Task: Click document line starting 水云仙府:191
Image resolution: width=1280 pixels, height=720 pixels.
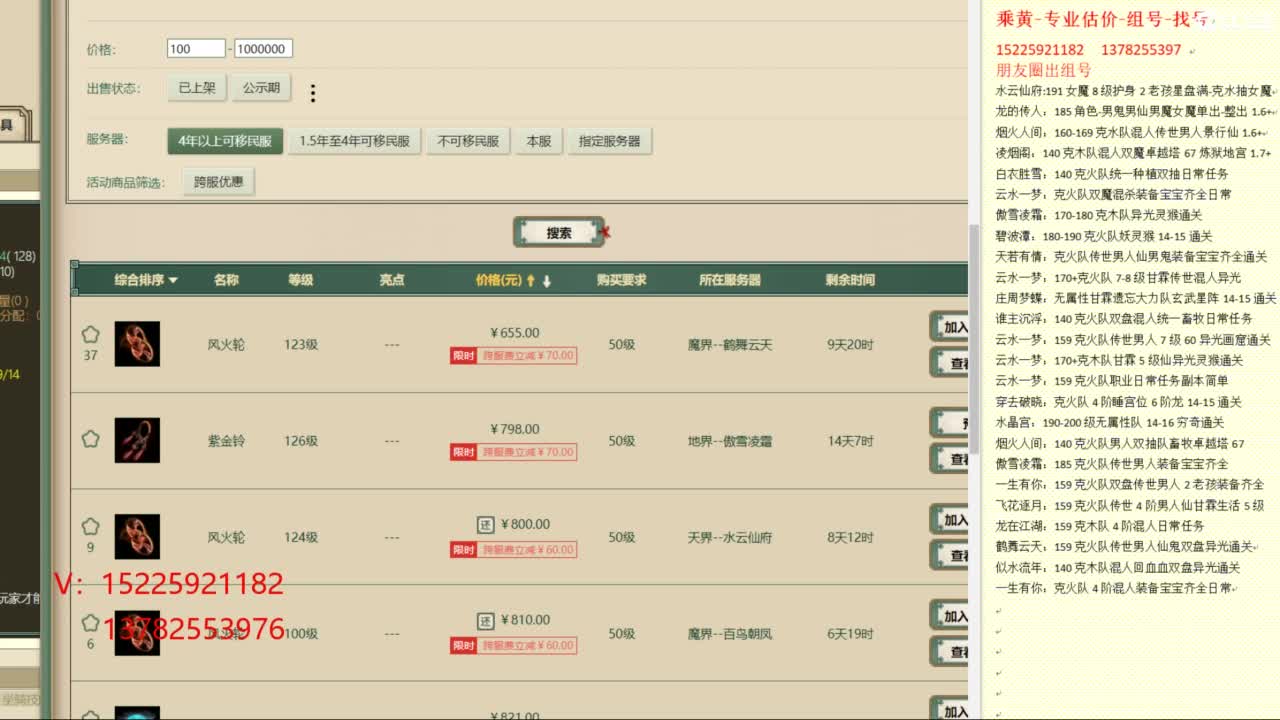Action: coord(1134,91)
